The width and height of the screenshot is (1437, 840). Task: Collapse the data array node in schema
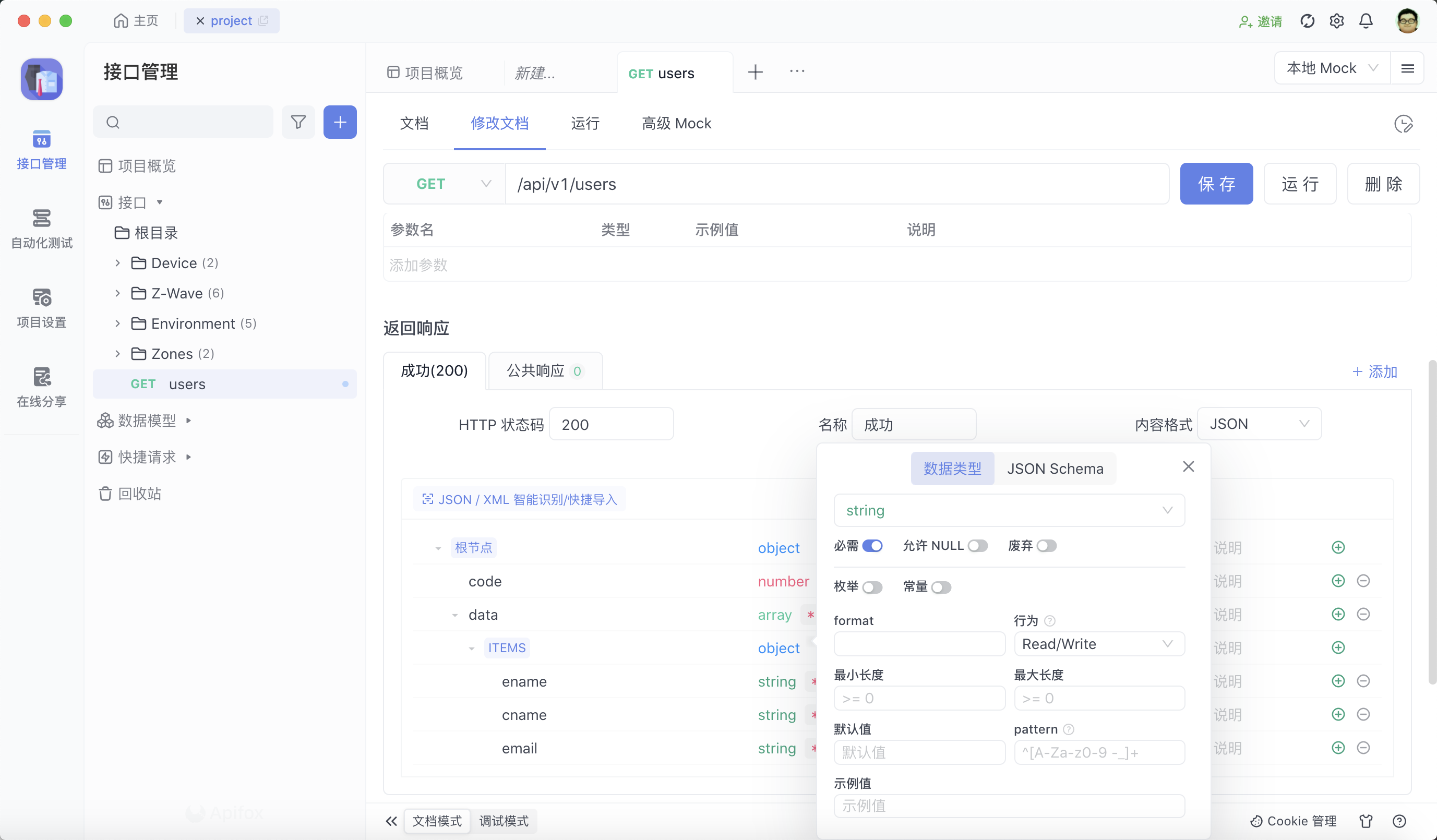click(x=455, y=615)
